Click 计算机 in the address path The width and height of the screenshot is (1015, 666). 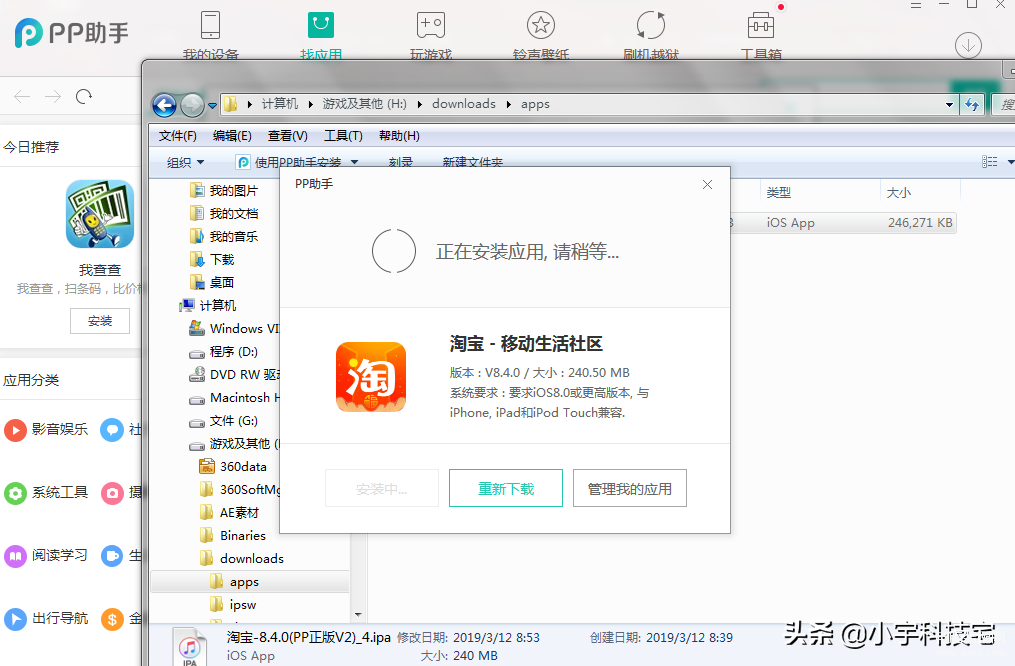(x=280, y=104)
